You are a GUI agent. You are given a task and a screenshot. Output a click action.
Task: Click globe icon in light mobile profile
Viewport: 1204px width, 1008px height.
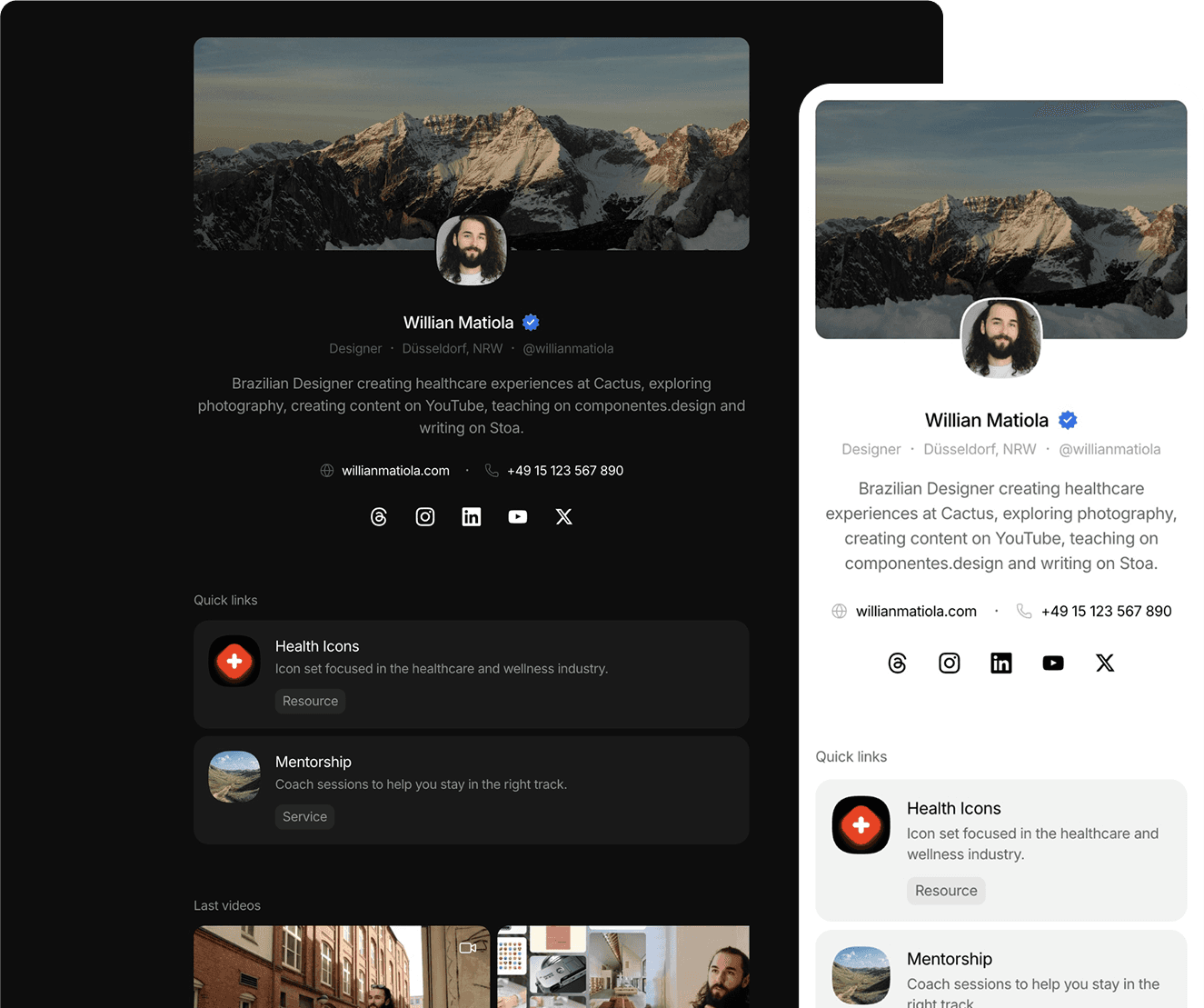[840, 612]
